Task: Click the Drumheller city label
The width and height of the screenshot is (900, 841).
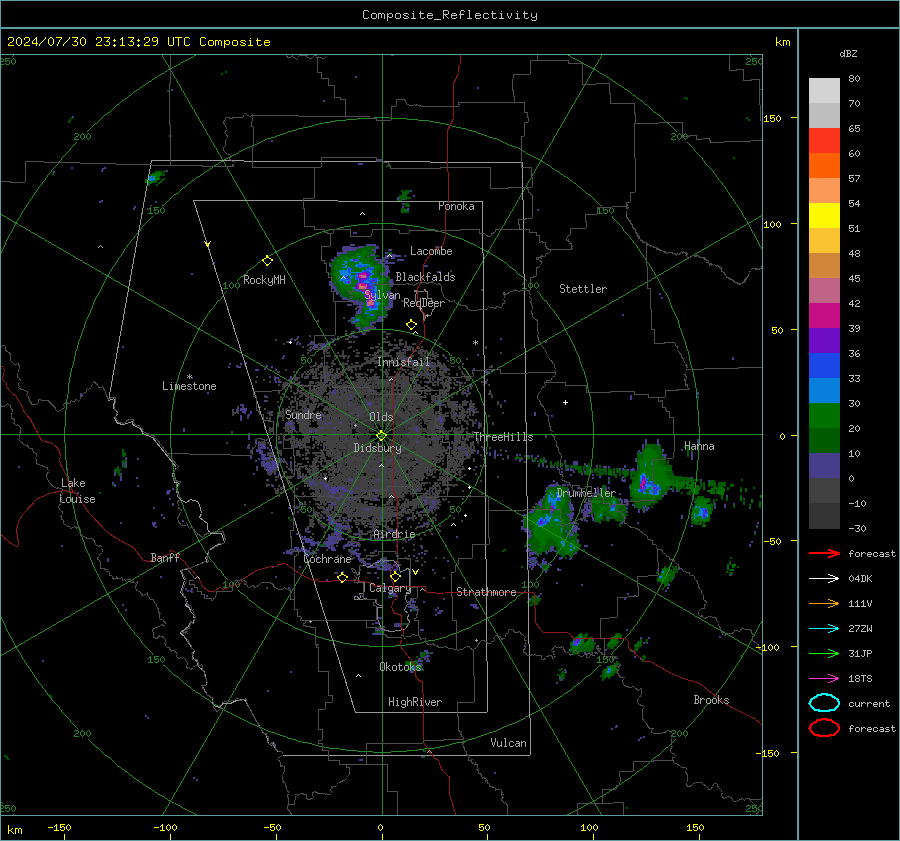Action: [586, 493]
